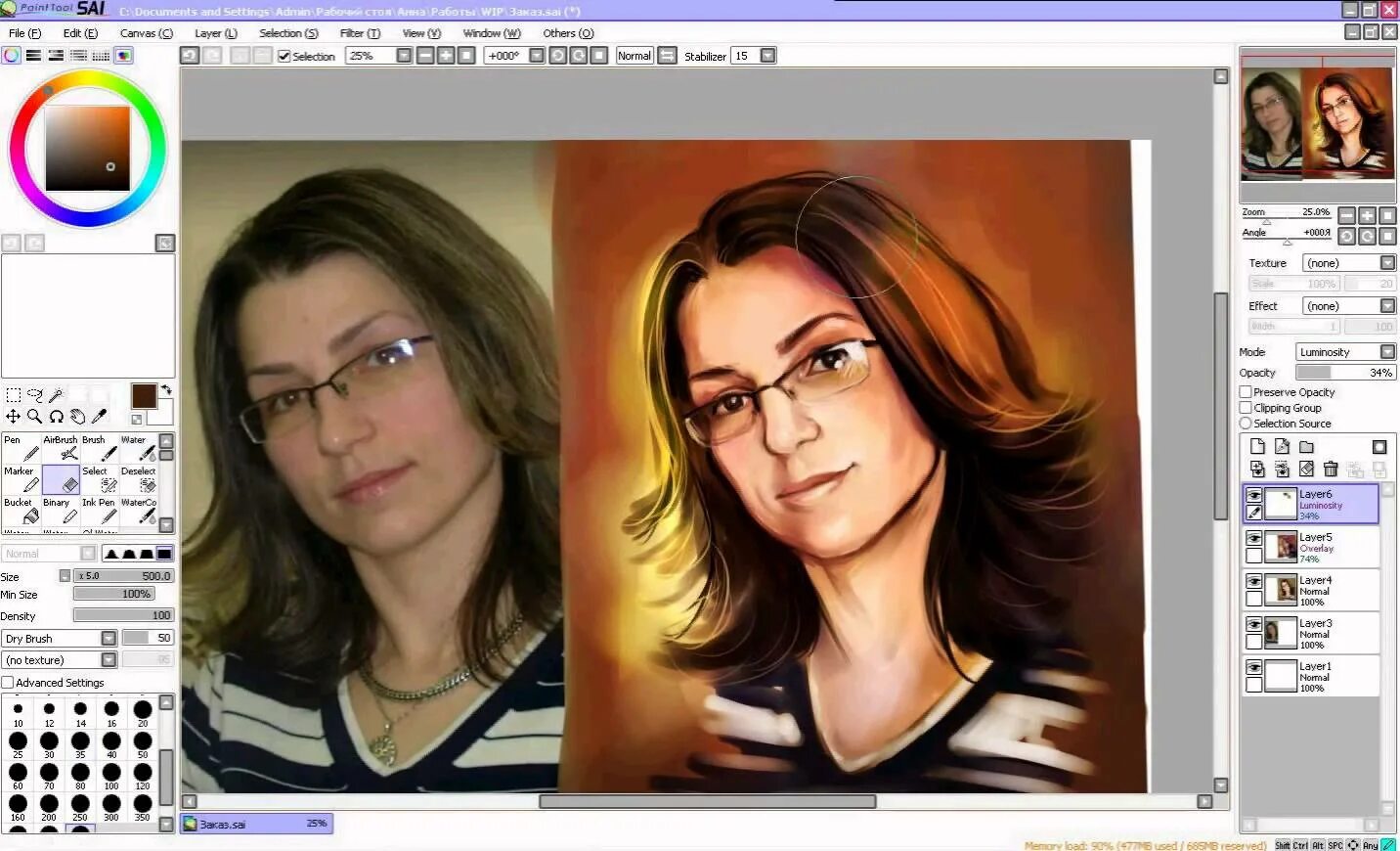Hide Layer4 using its eye icon
1400x851 pixels.
click(1253, 581)
